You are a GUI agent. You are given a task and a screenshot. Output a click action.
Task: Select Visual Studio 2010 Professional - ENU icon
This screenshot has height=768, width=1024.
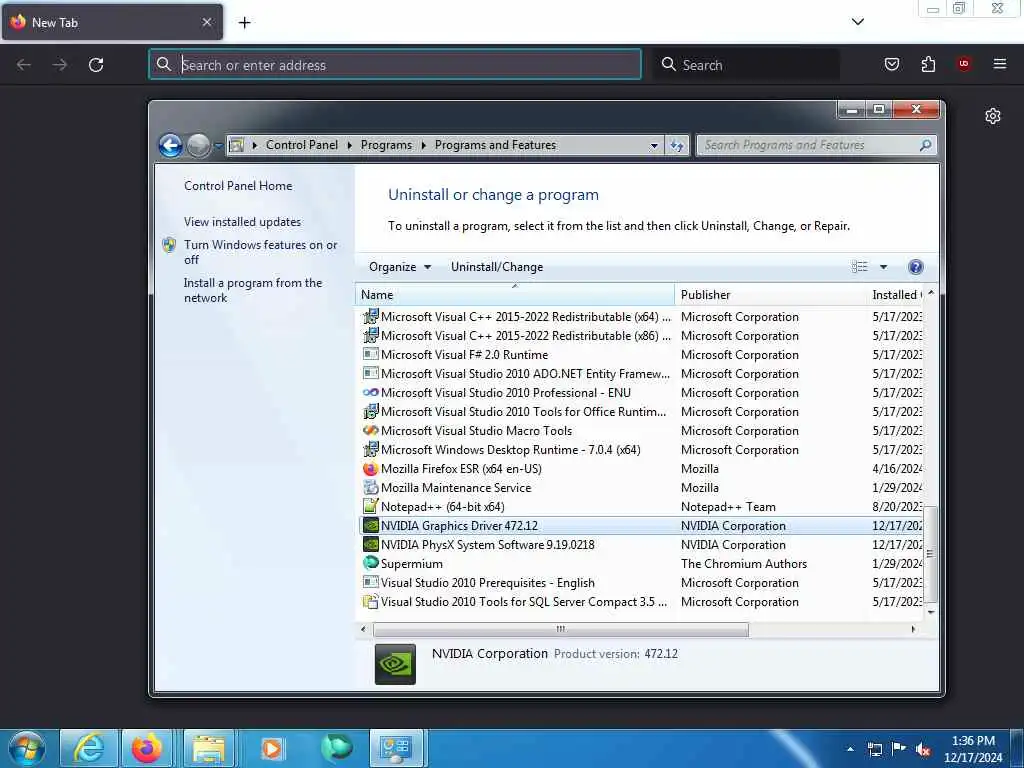[x=370, y=392]
